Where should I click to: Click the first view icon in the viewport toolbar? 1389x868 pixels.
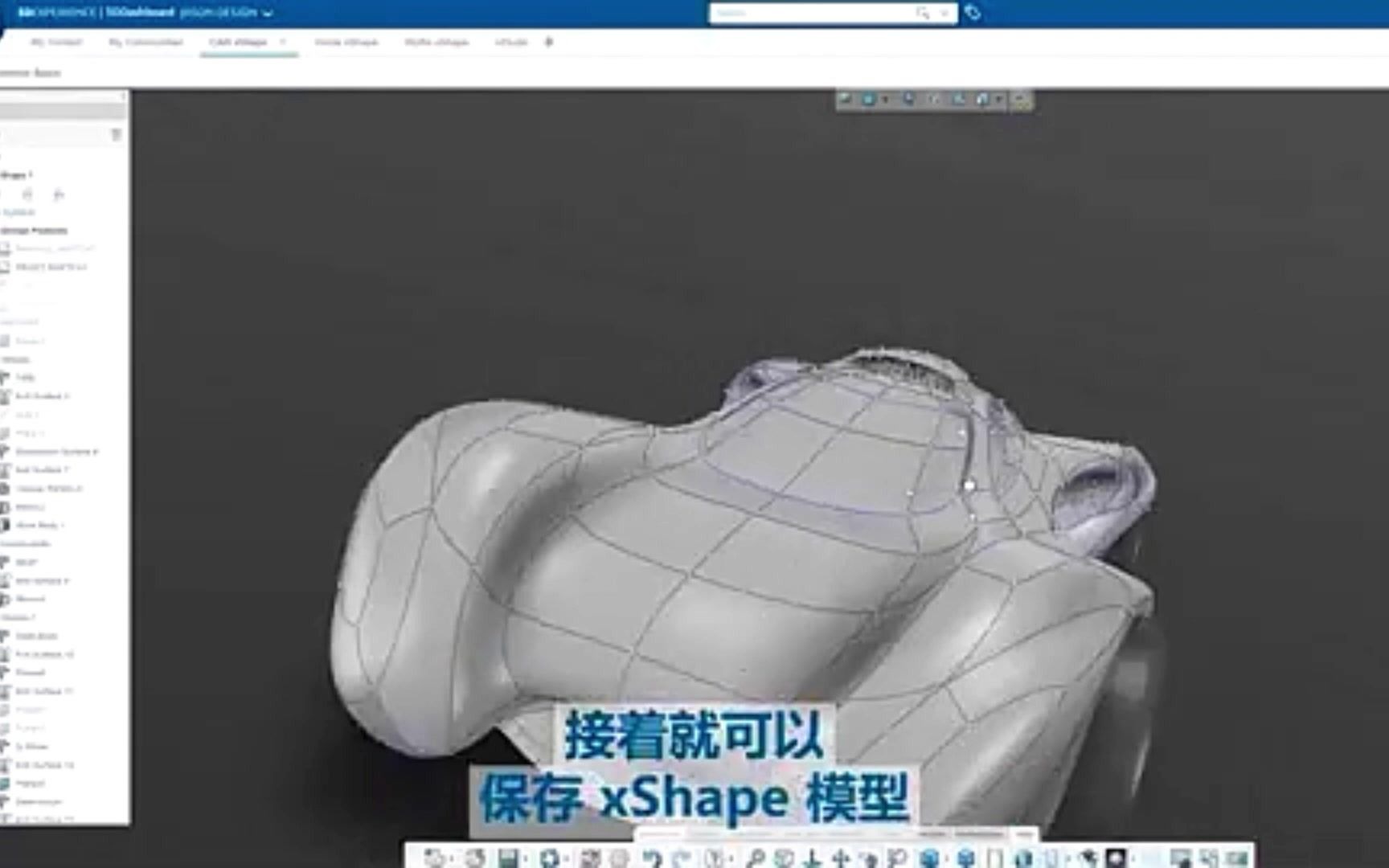point(845,100)
